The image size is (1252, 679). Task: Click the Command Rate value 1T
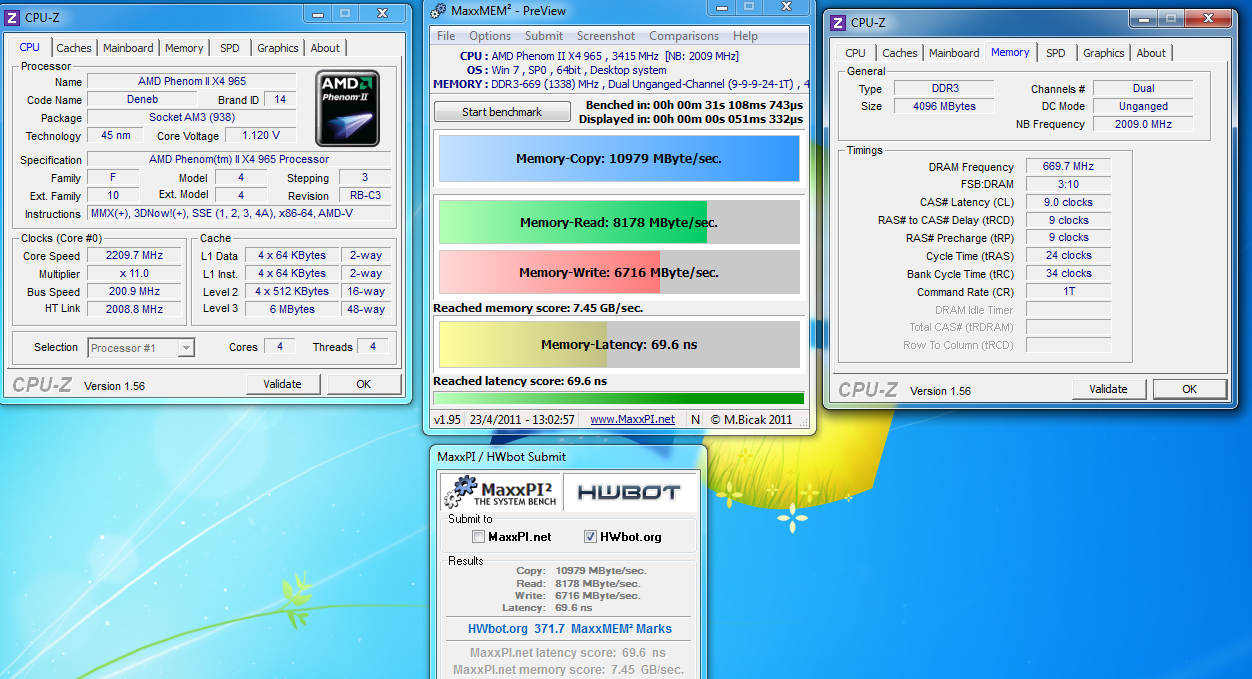[1069, 292]
